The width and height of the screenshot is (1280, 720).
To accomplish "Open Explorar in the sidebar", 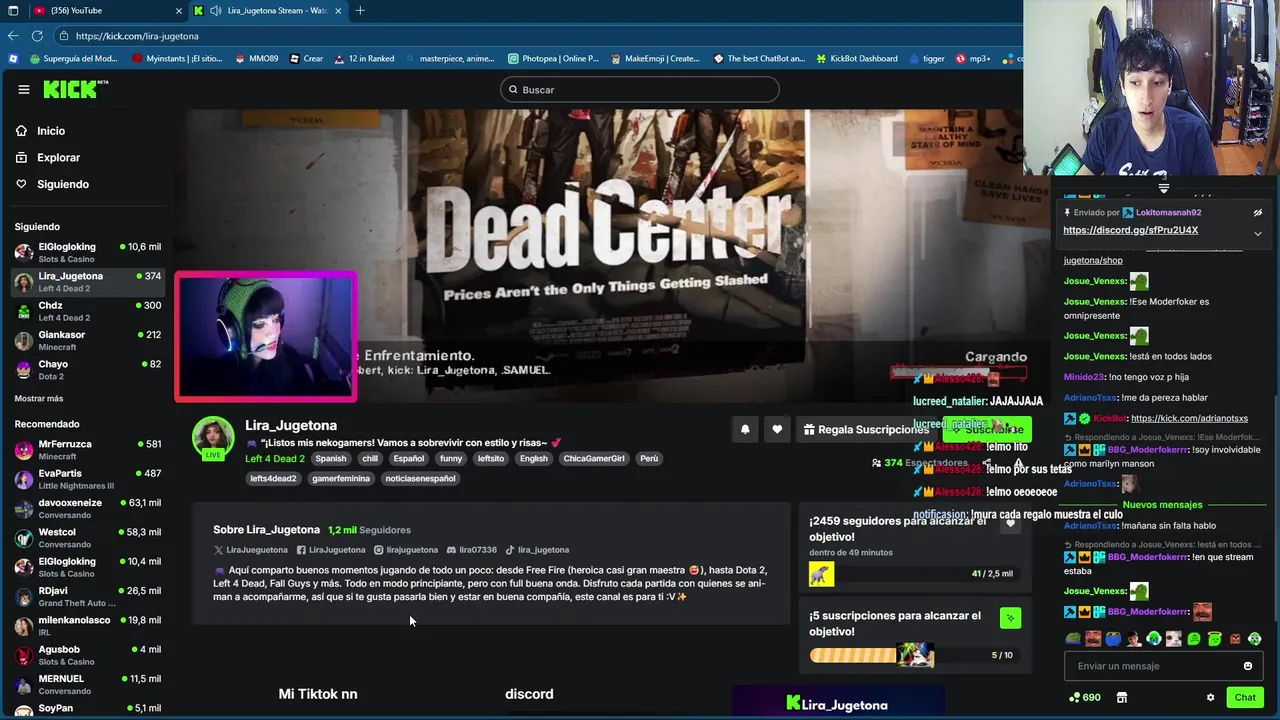I will pyautogui.click(x=58, y=157).
